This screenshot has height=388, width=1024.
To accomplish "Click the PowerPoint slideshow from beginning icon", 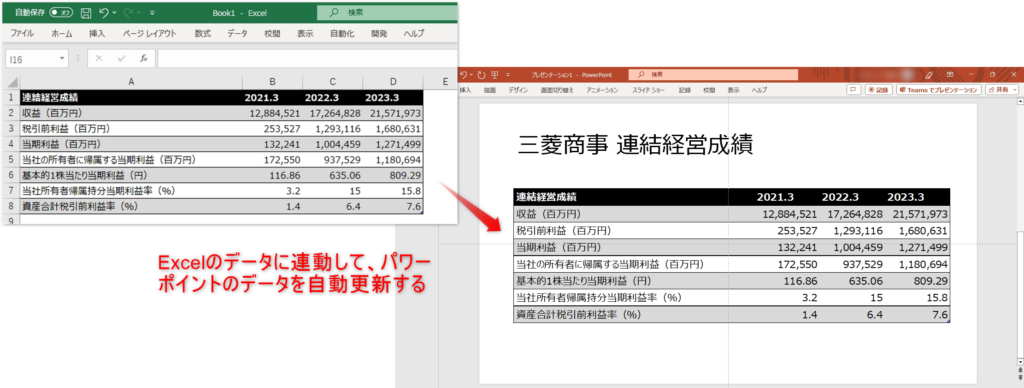I will coord(494,74).
